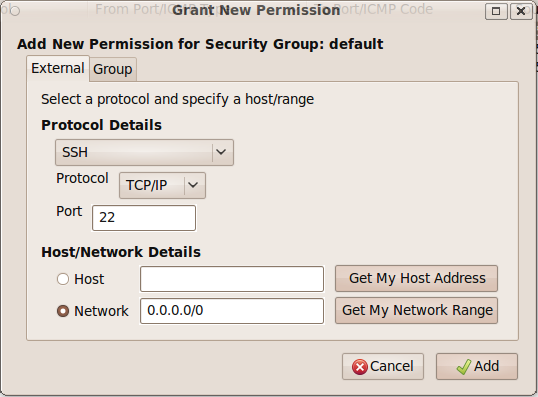Click the SSH dropdown arrow chevron

pos(221,152)
